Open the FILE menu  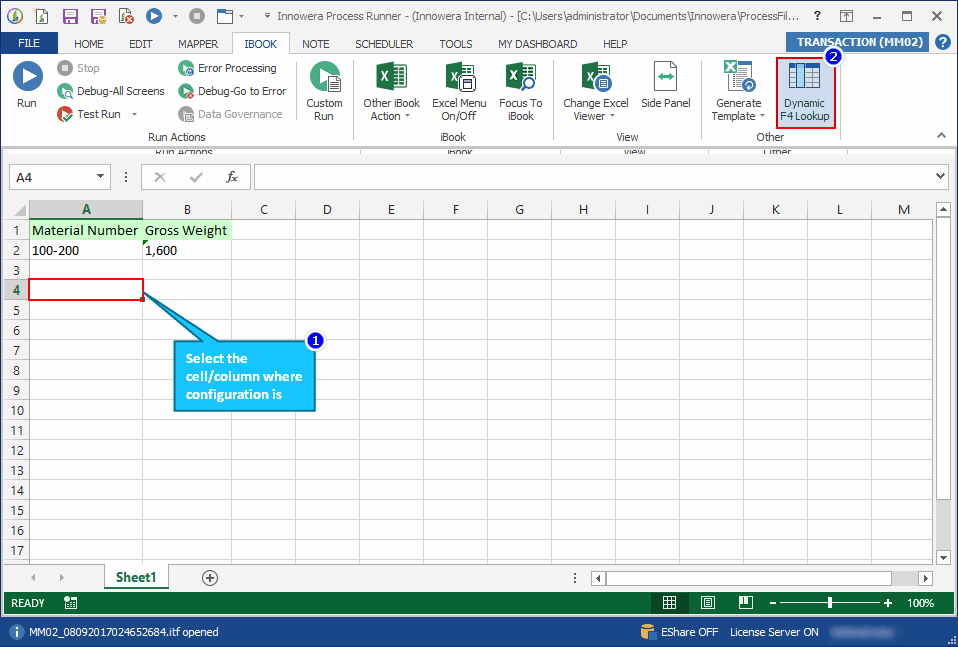point(29,43)
